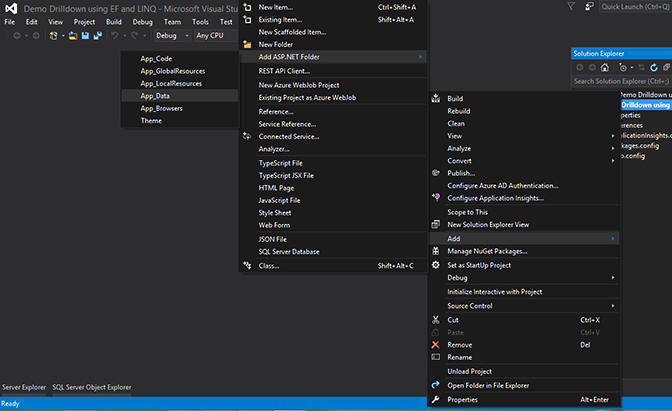Click the red X Remove icon
672x411 pixels.
pyautogui.click(x=436, y=345)
